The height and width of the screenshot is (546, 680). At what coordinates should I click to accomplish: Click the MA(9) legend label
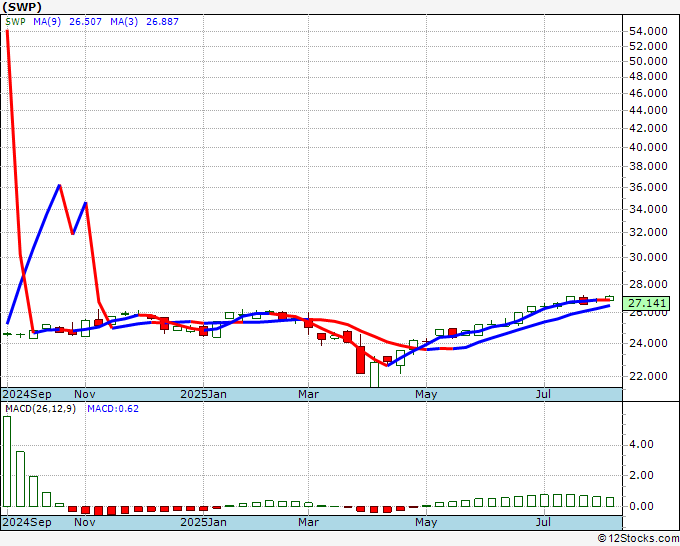[x=47, y=22]
